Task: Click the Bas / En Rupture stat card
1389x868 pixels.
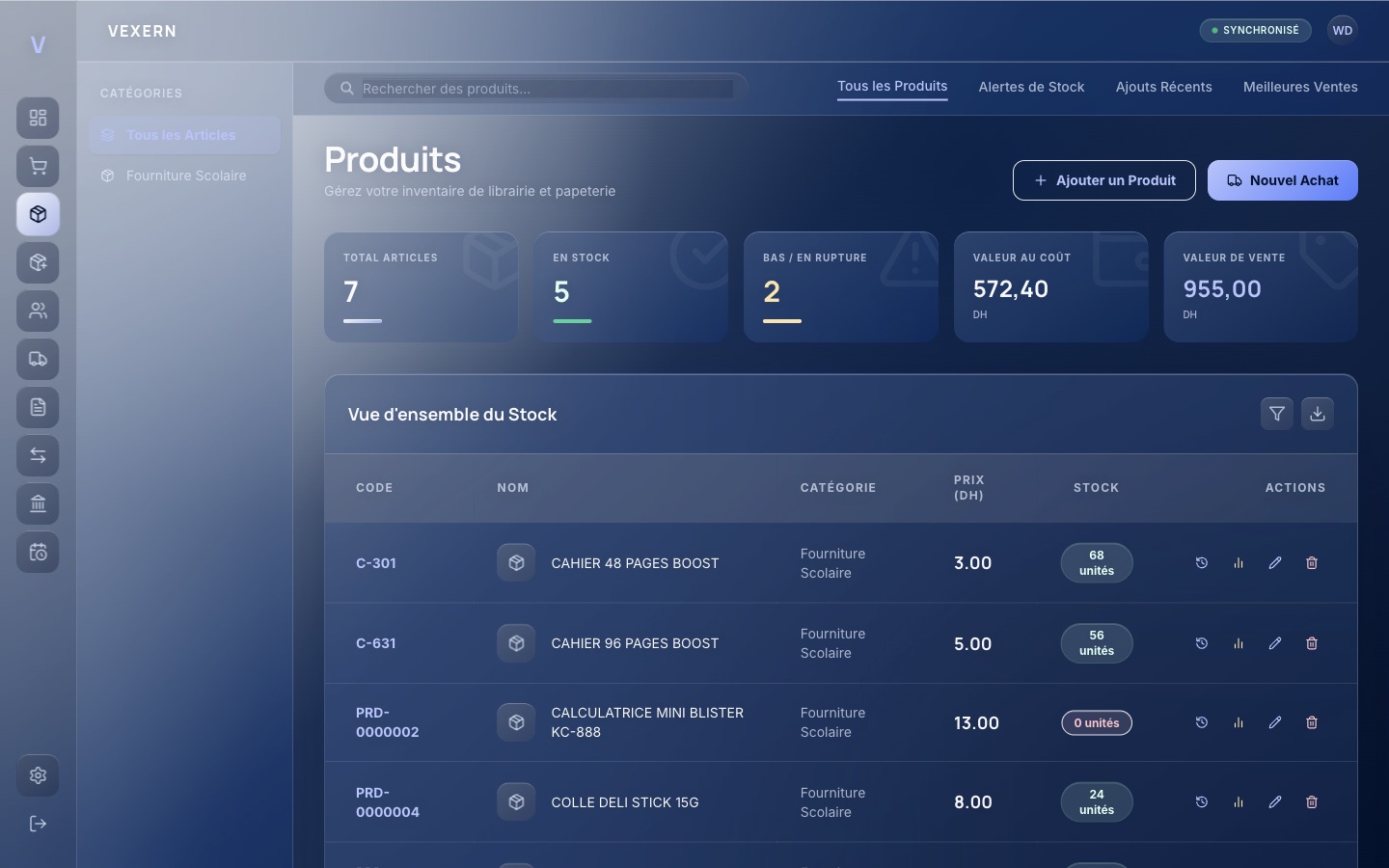Action: tap(841, 286)
